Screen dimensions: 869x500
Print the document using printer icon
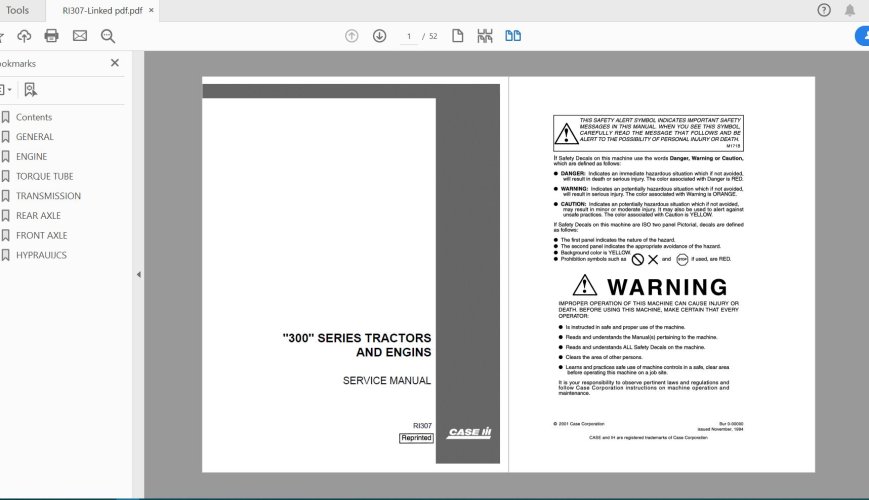(x=52, y=36)
